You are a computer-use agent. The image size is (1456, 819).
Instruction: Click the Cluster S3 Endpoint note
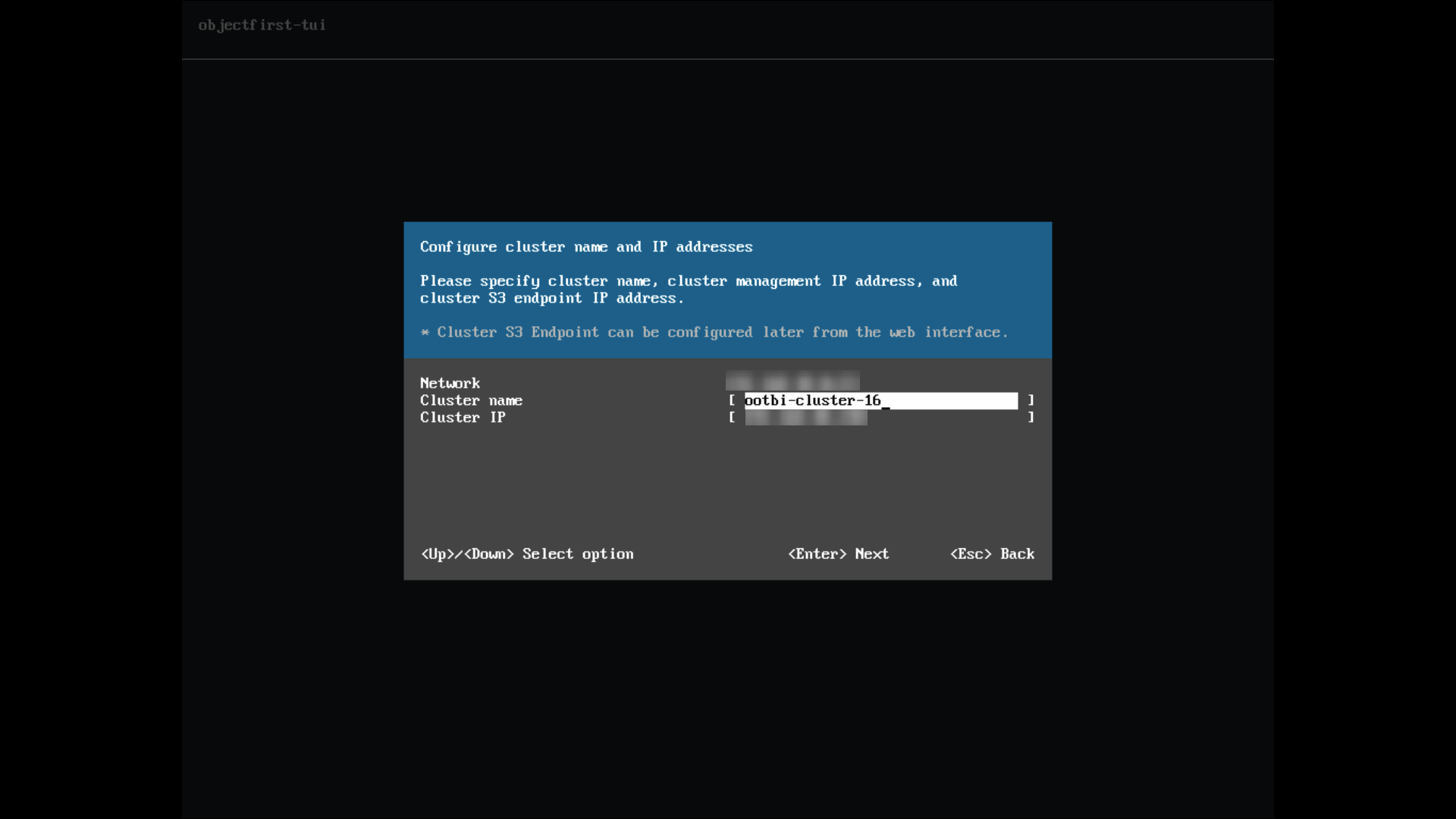point(714,332)
